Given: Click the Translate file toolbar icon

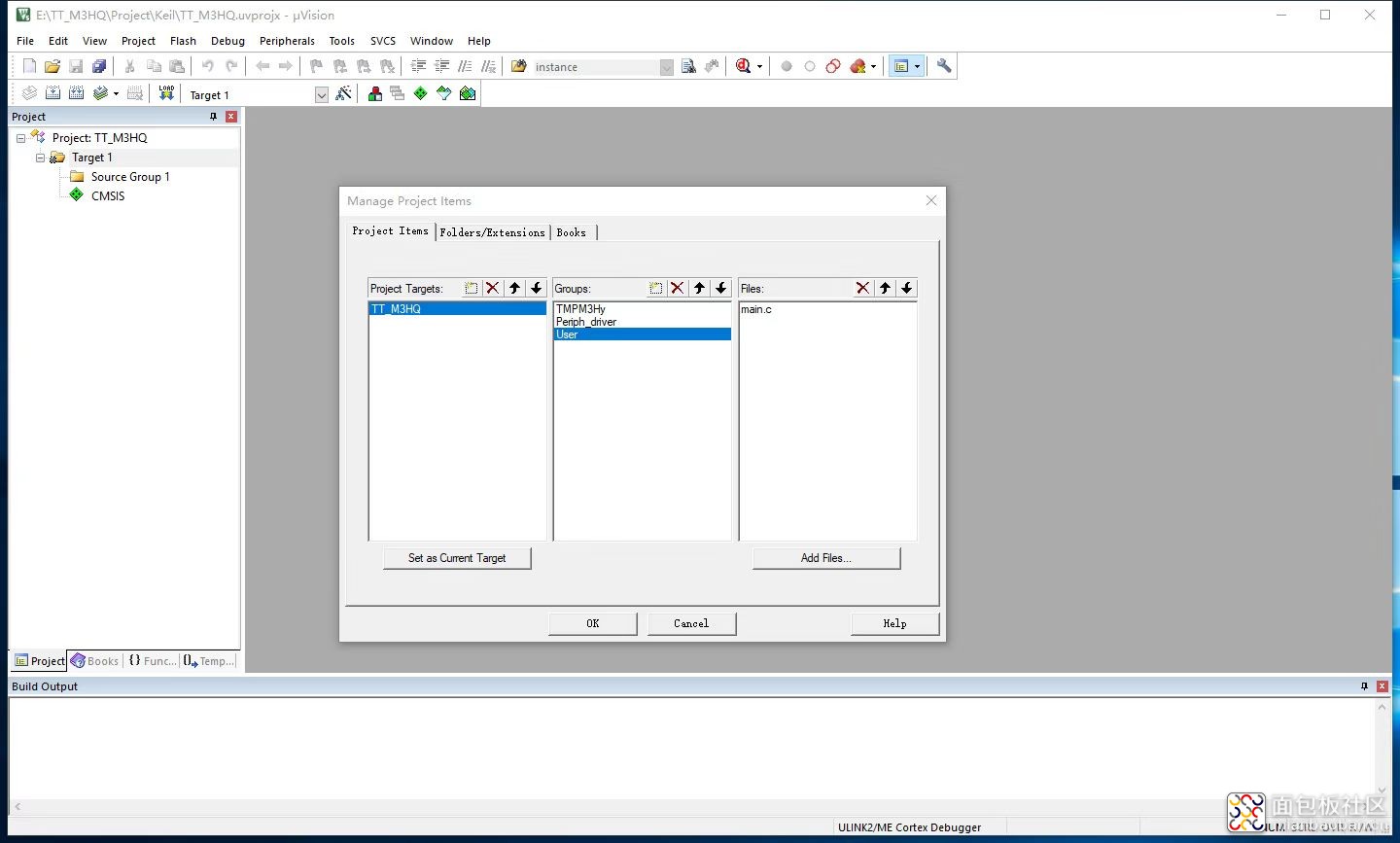Looking at the screenshot, I should 29,93.
